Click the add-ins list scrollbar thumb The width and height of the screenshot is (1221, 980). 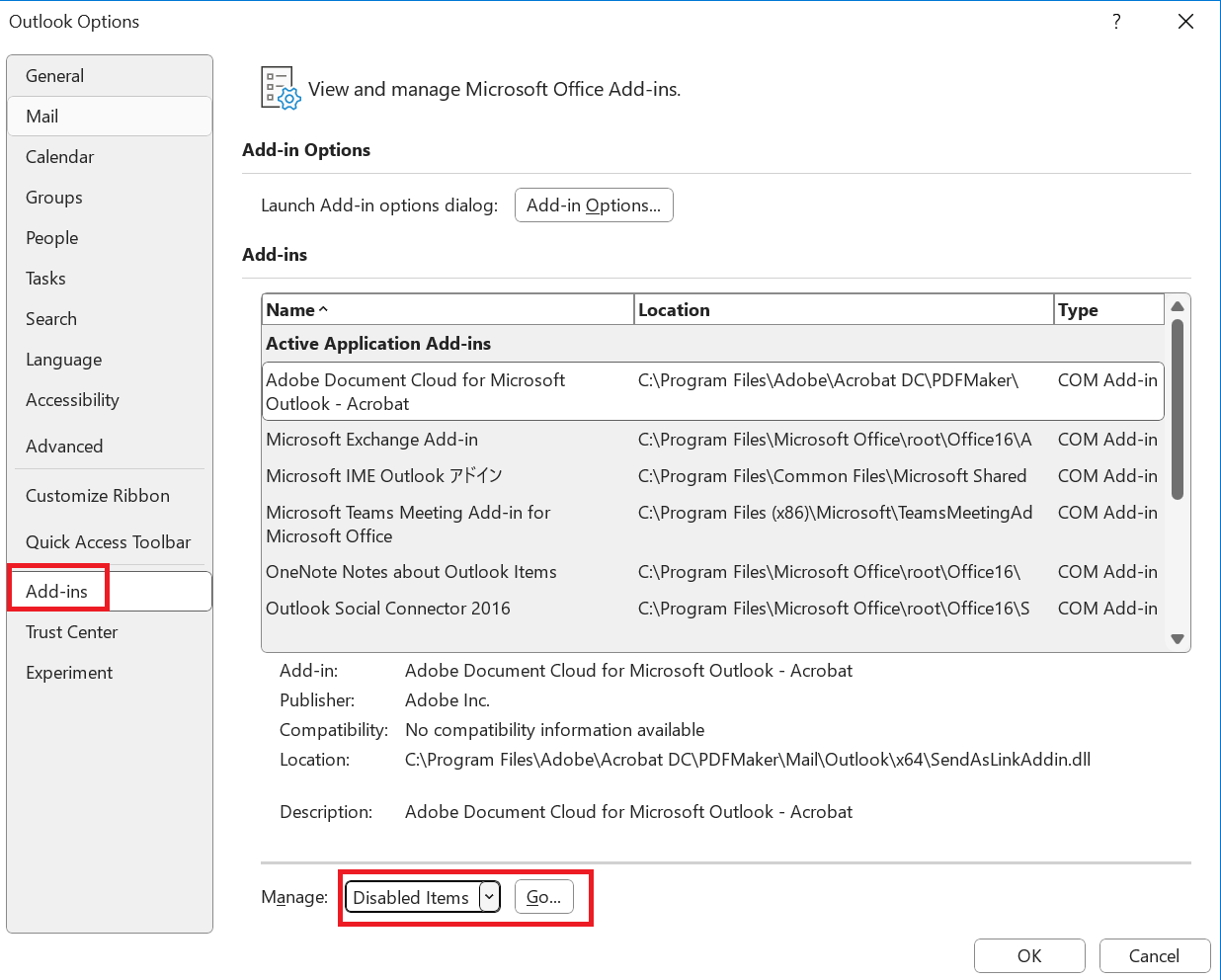point(1178,409)
